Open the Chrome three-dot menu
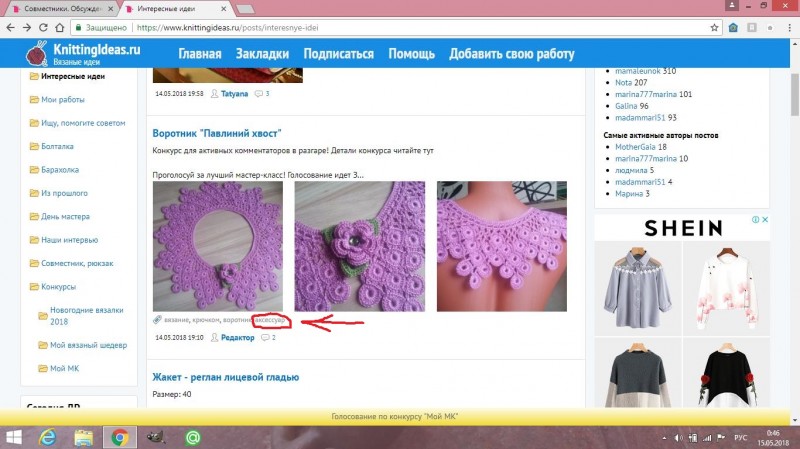Image resolution: width=800 pixels, height=449 pixels. (x=789, y=28)
